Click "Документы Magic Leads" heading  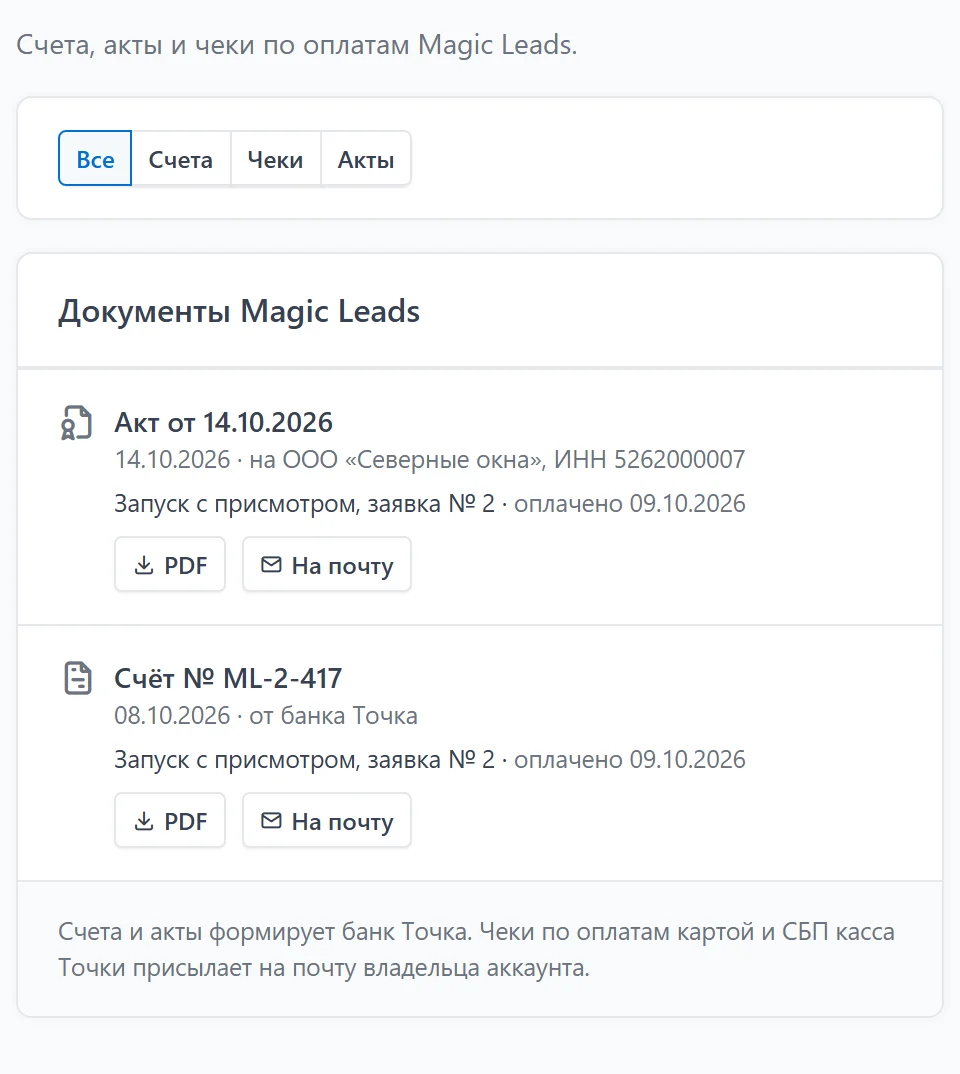239,312
